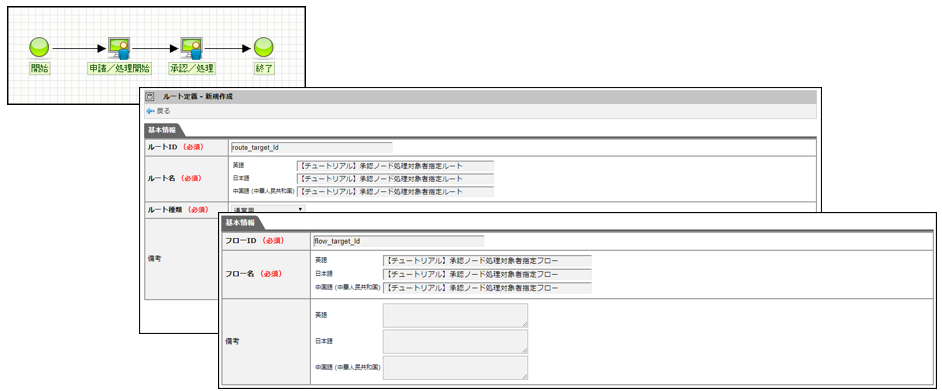The image size is (942, 391).
Task: Focus the English ルート名 field
Action: tap(395, 166)
